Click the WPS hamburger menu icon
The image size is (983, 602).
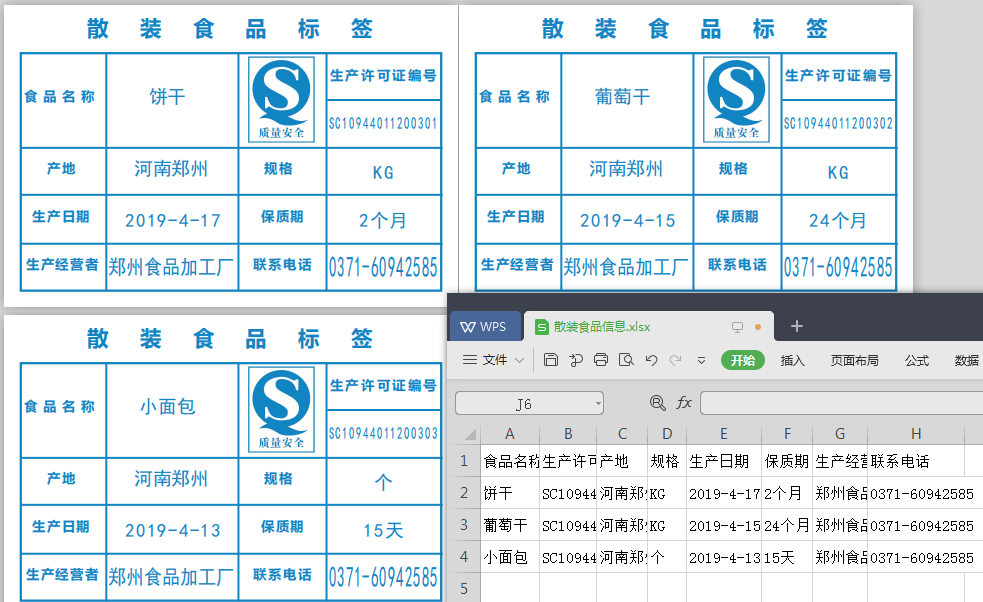tap(470, 361)
